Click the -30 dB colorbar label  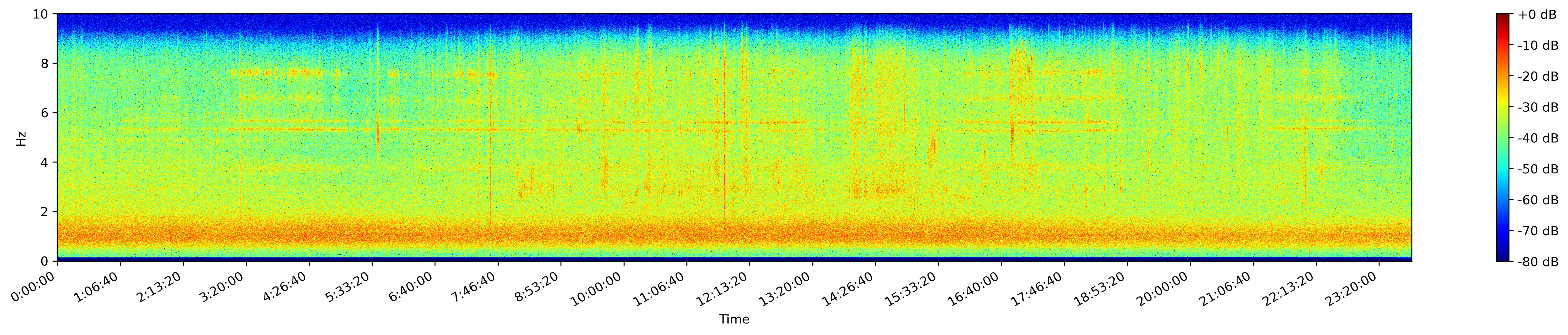pyautogui.click(x=1538, y=108)
